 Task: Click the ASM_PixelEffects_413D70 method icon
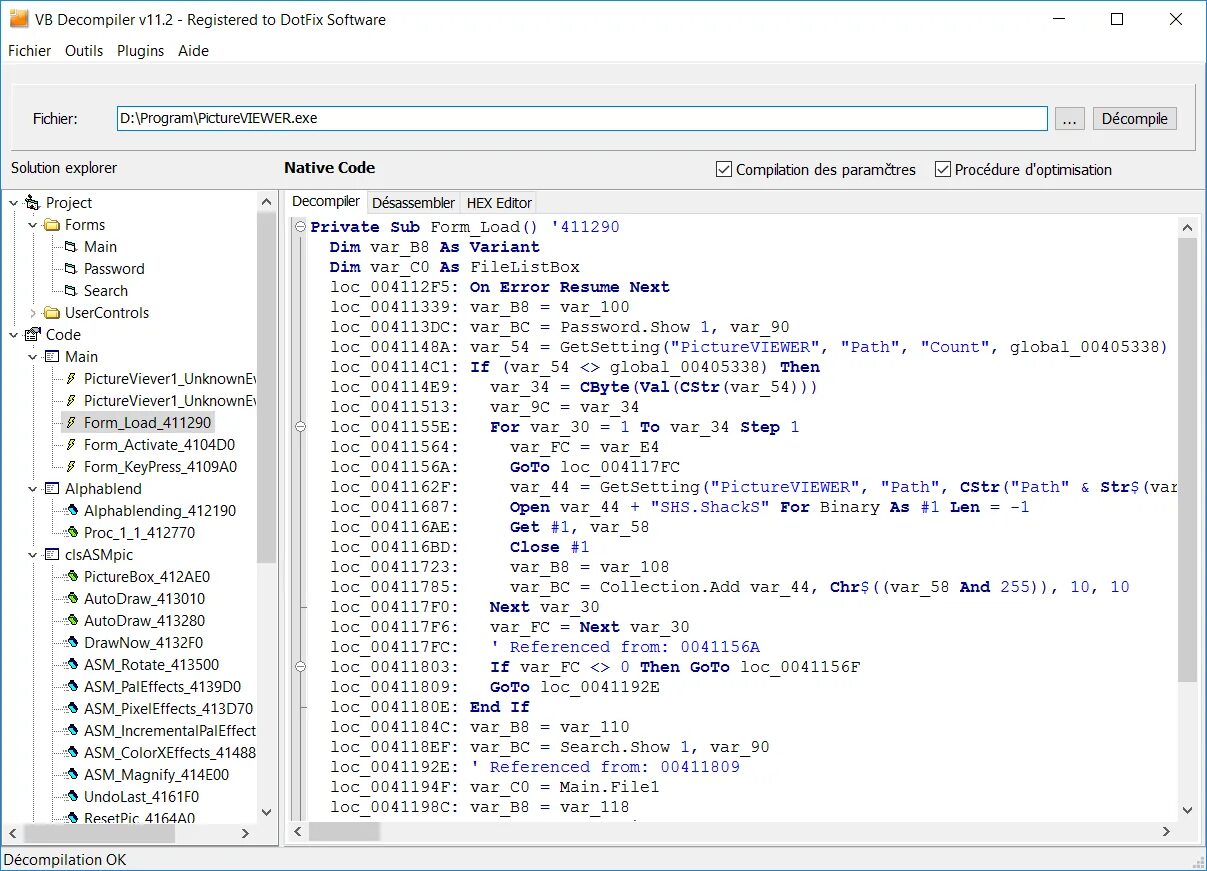[x=71, y=709]
